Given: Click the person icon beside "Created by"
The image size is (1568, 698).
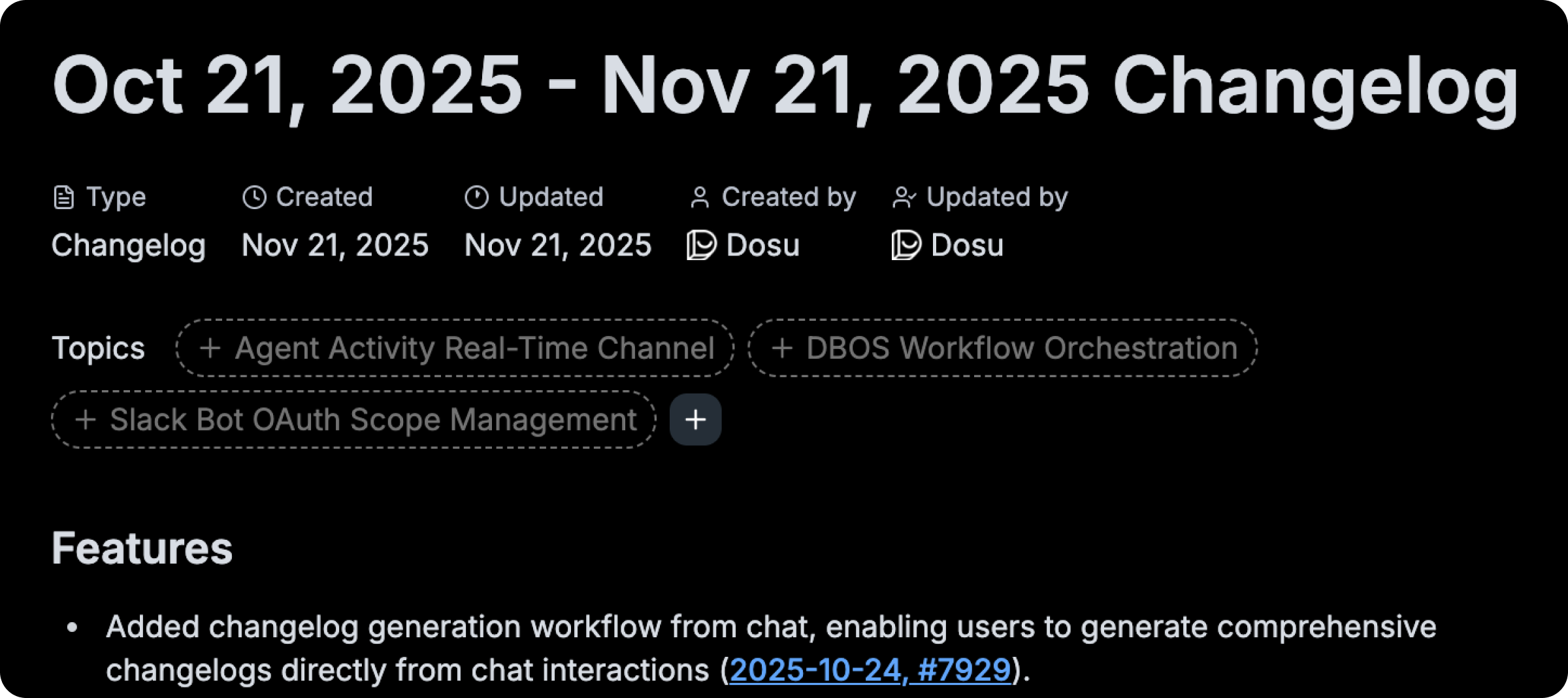Looking at the screenshot, I should point(700,196).
